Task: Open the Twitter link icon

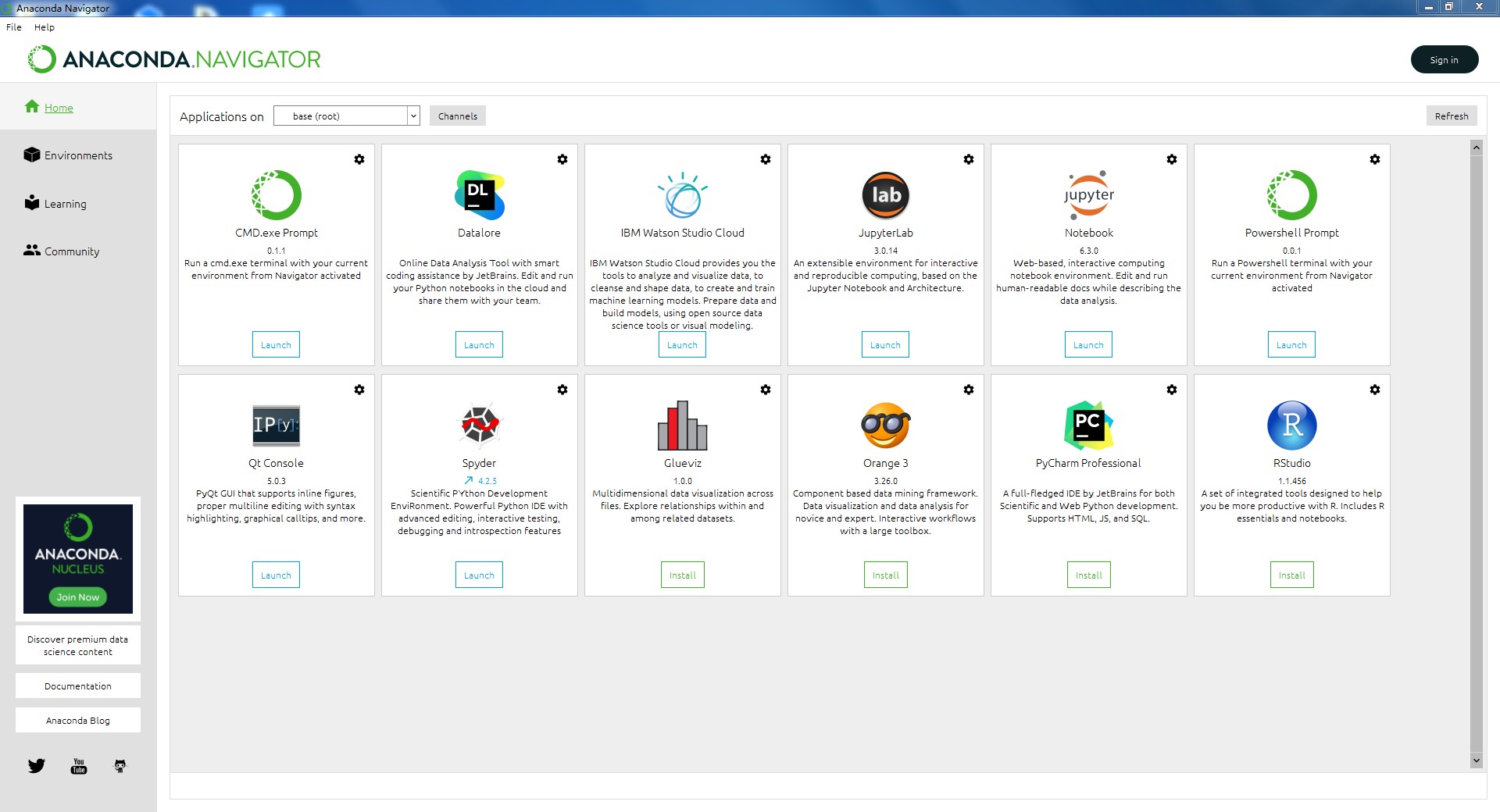Action: coord(37,766)
